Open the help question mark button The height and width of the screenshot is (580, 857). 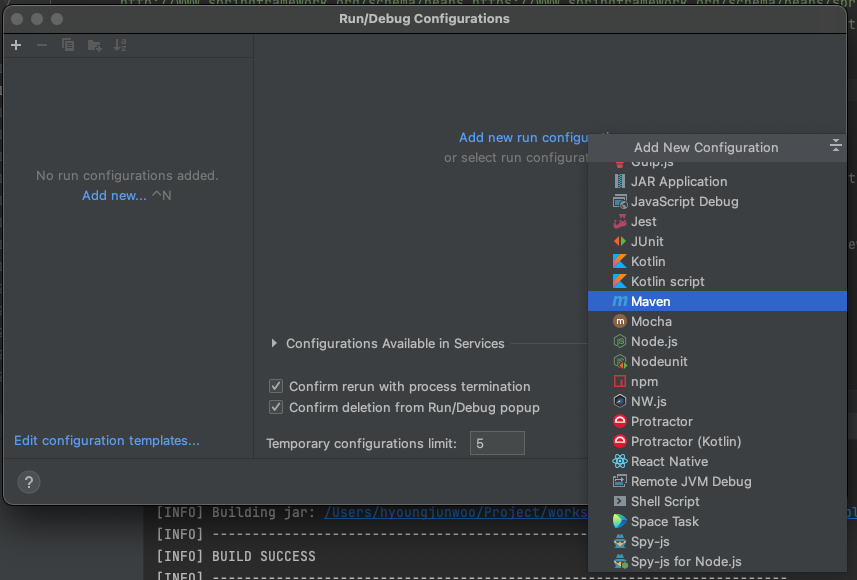(x=29, y=482)
